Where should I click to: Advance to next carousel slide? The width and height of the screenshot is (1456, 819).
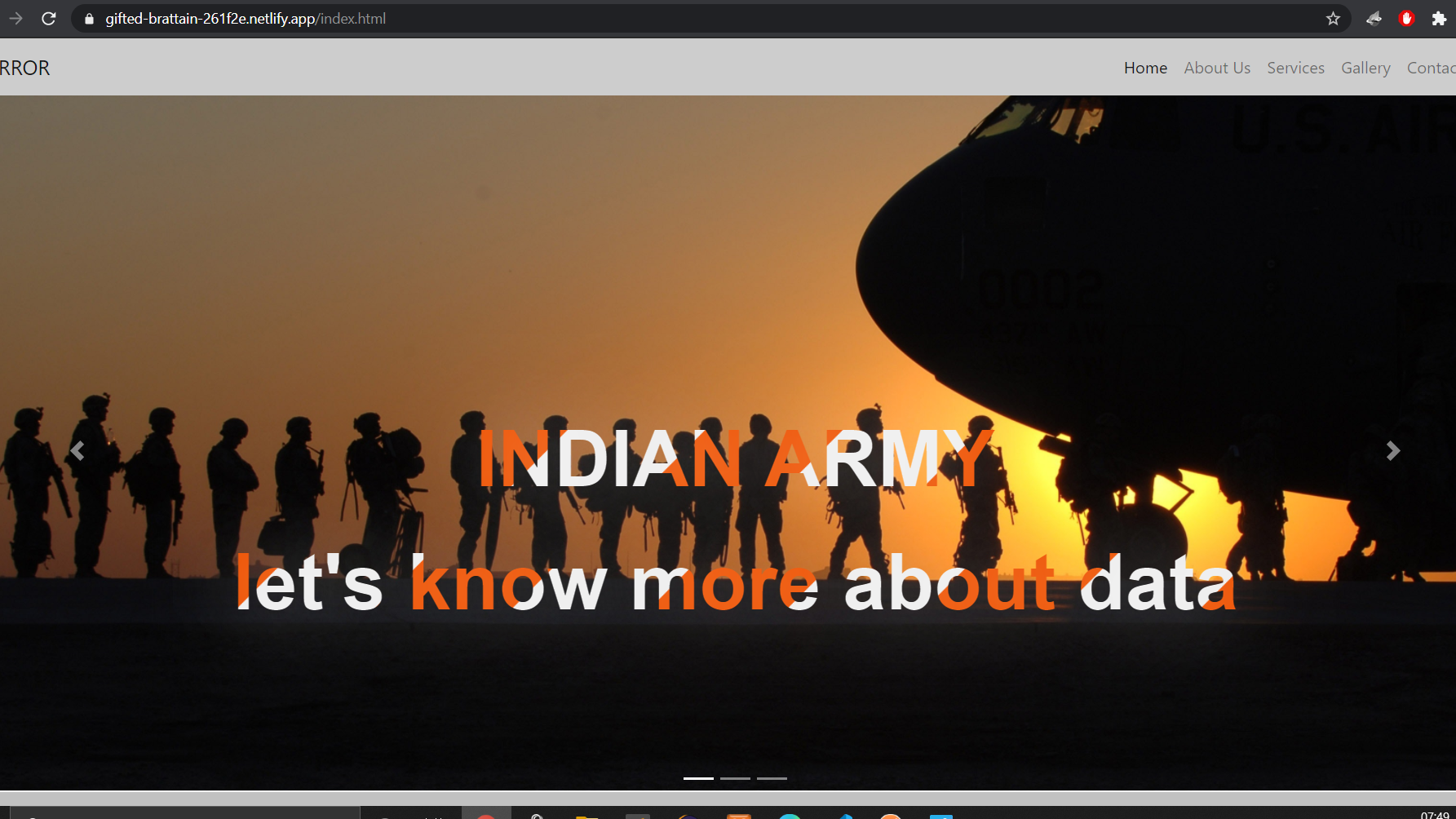[x=1393, y=450]
